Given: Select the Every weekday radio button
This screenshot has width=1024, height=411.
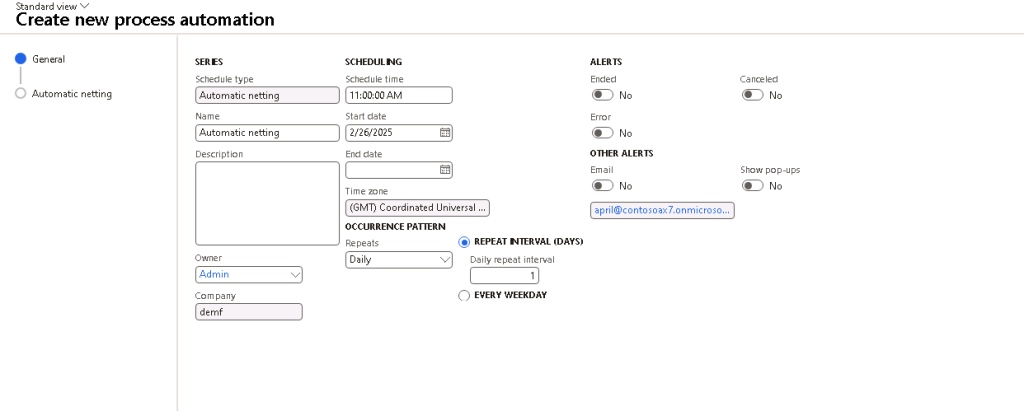Looking at the screenshot, I should pyautogui.click(x=464, y=295).
